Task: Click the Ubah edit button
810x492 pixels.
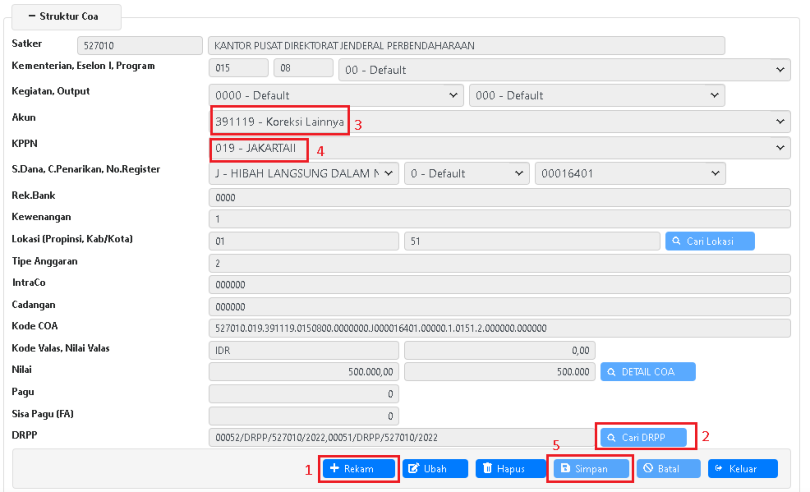Action: 435,468
